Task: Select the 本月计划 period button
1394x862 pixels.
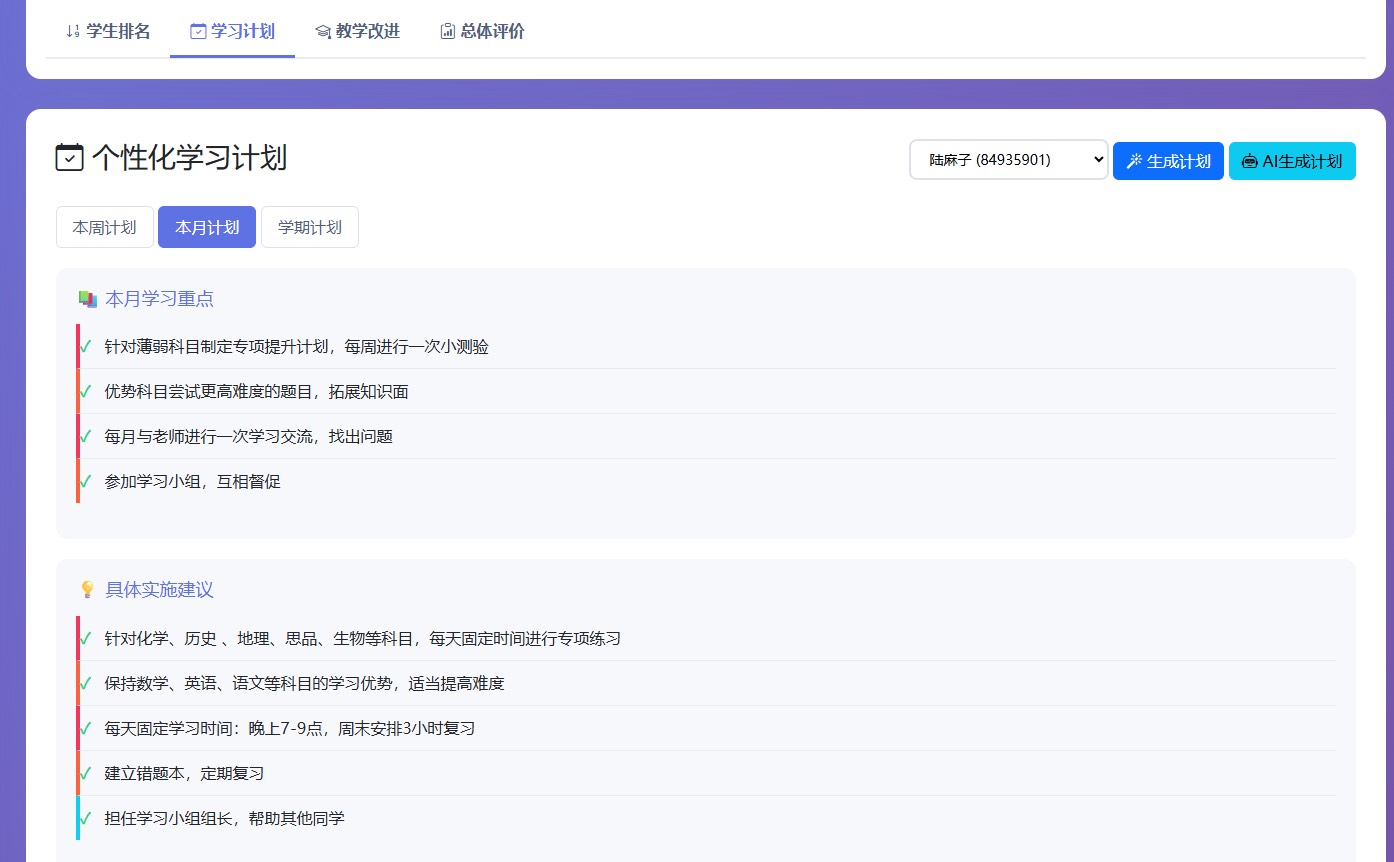Action: (x=207, y=227)
